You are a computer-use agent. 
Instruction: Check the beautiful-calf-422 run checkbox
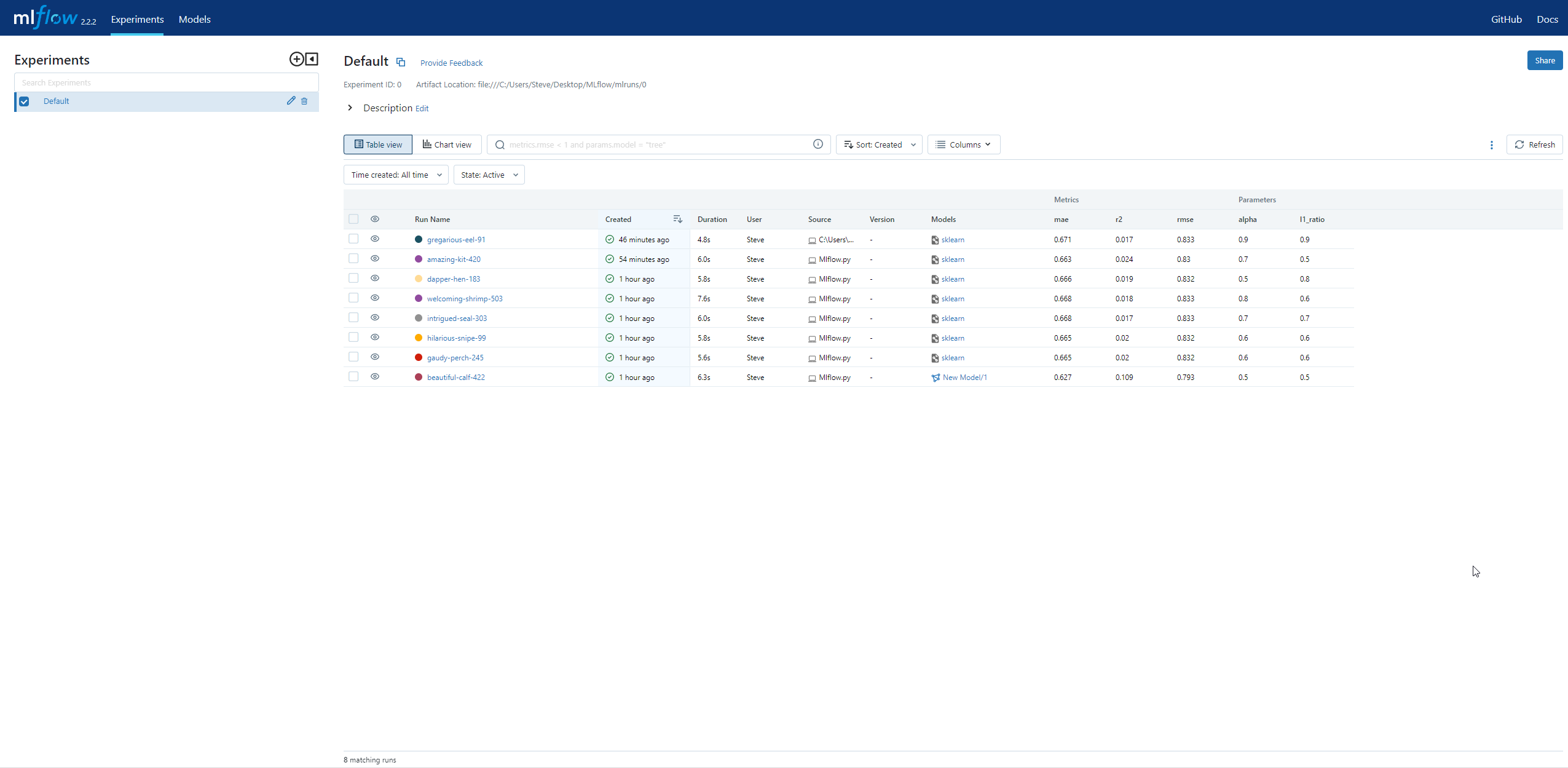353,376
